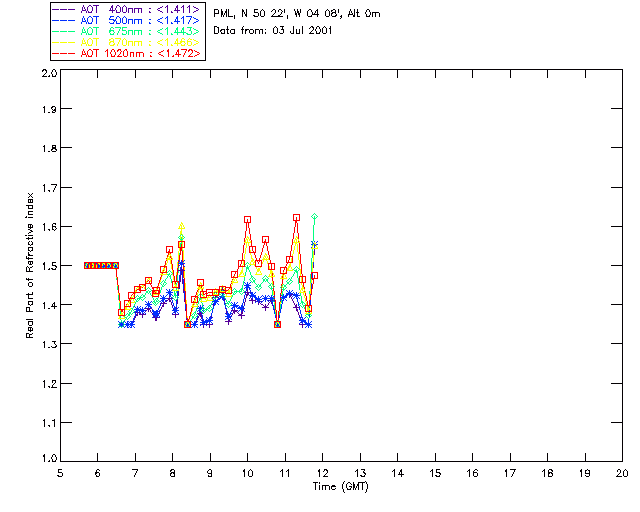Viewport: 640px width, 512px height.
Task: Click the 17 x-axis tick label
Action: (510, 473)
